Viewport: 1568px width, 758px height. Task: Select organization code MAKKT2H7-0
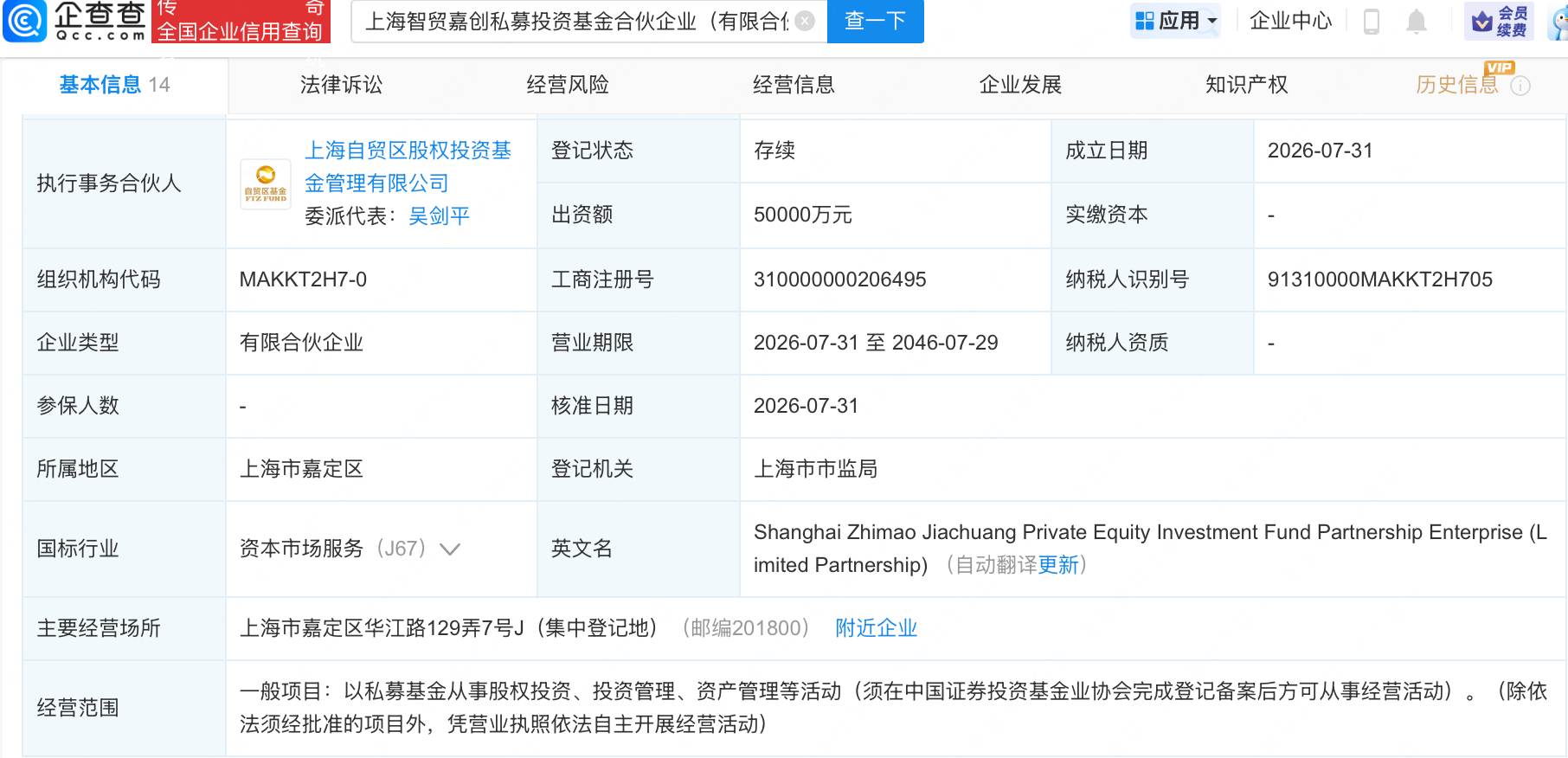click(303, 279)
